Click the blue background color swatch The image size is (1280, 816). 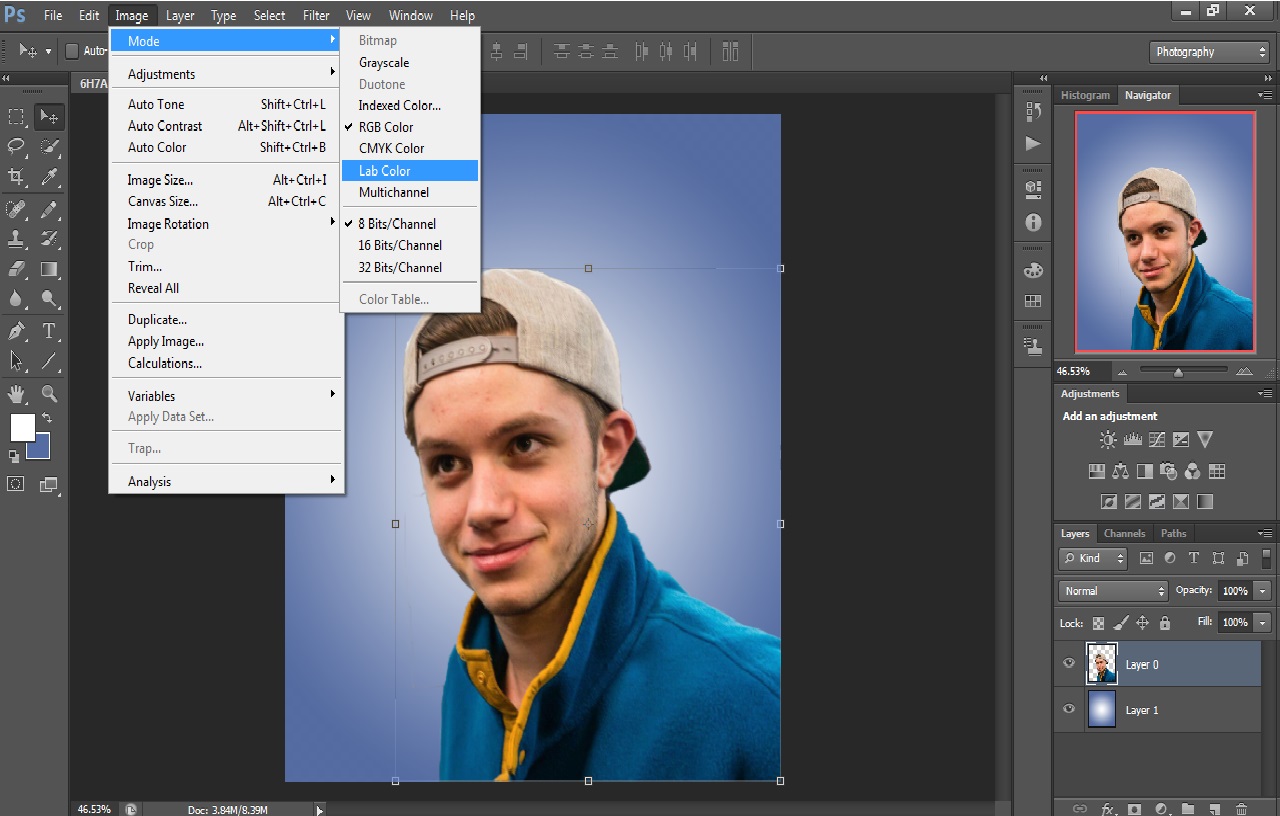pos(40,449)
